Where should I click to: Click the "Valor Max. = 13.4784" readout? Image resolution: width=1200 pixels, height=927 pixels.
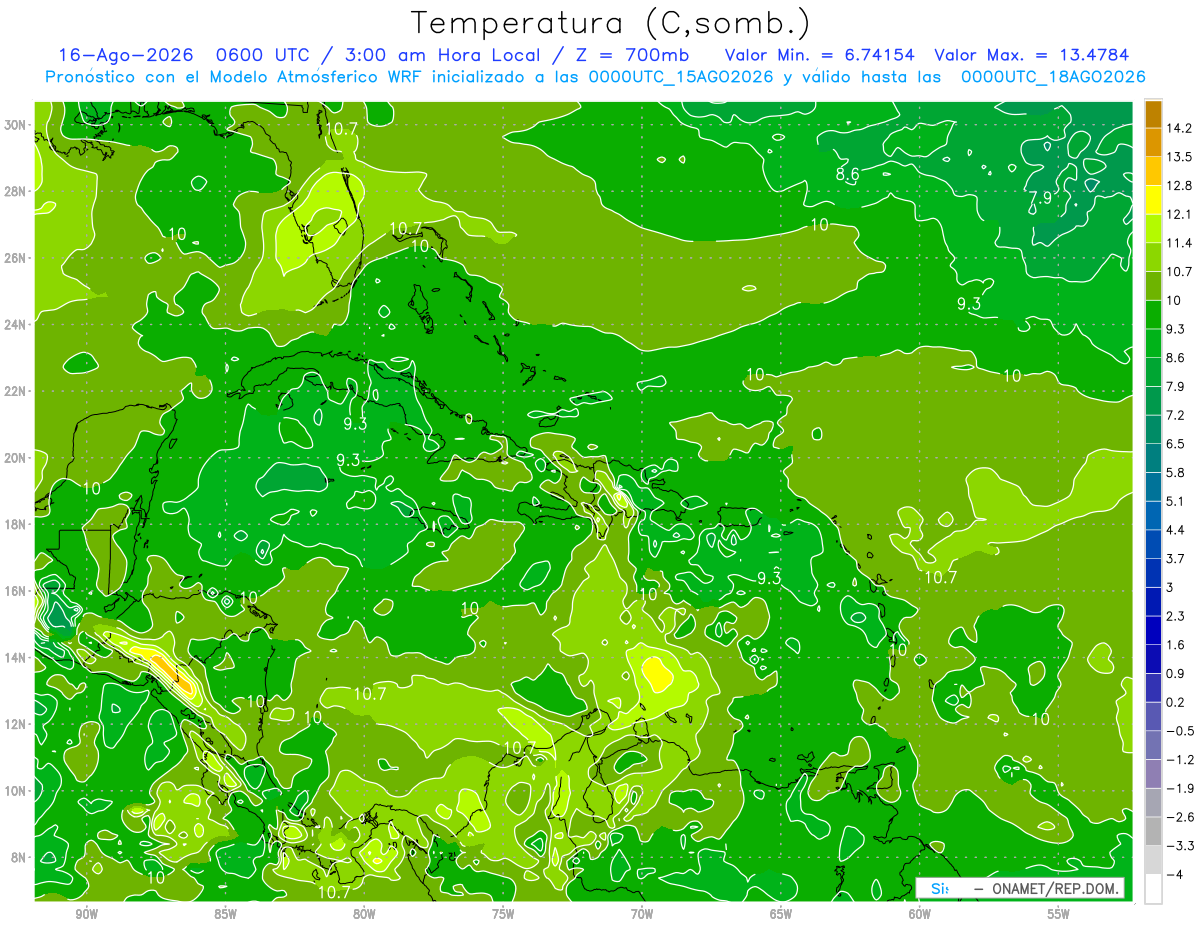(x=1031, y=55)
